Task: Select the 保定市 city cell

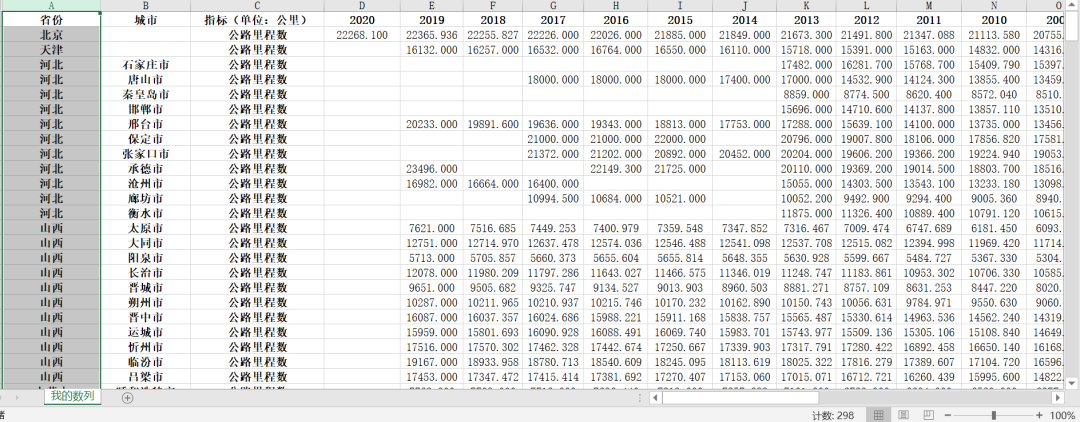Action: click(146, 139)
